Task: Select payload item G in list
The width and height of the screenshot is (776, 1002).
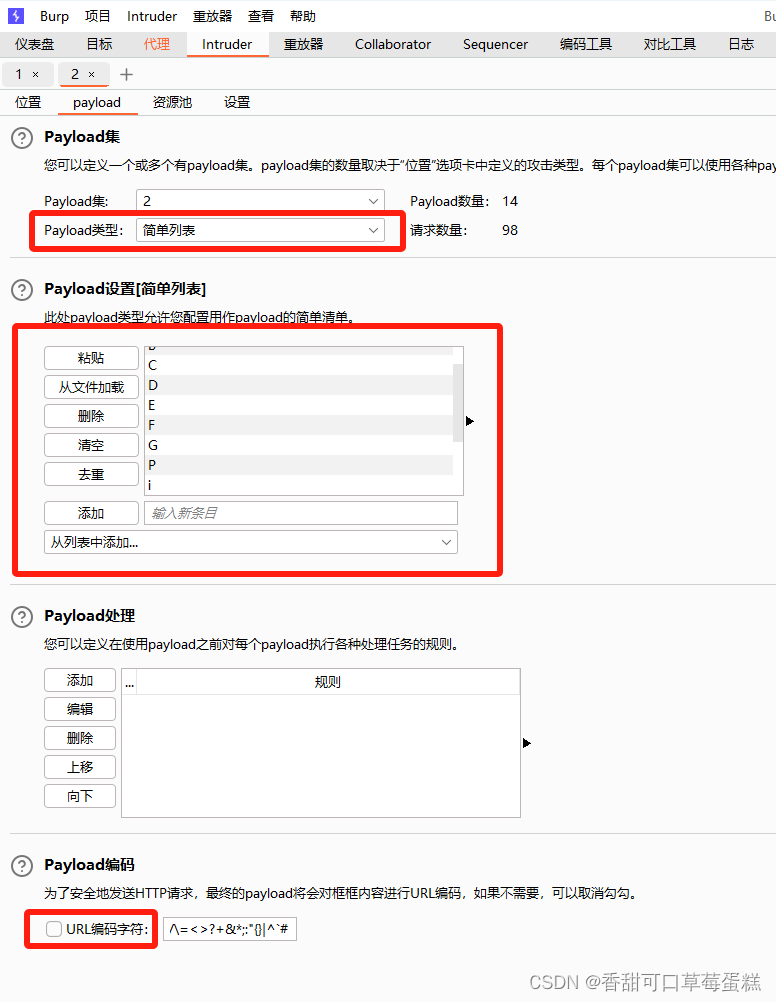Action: (x=299, y=445)
